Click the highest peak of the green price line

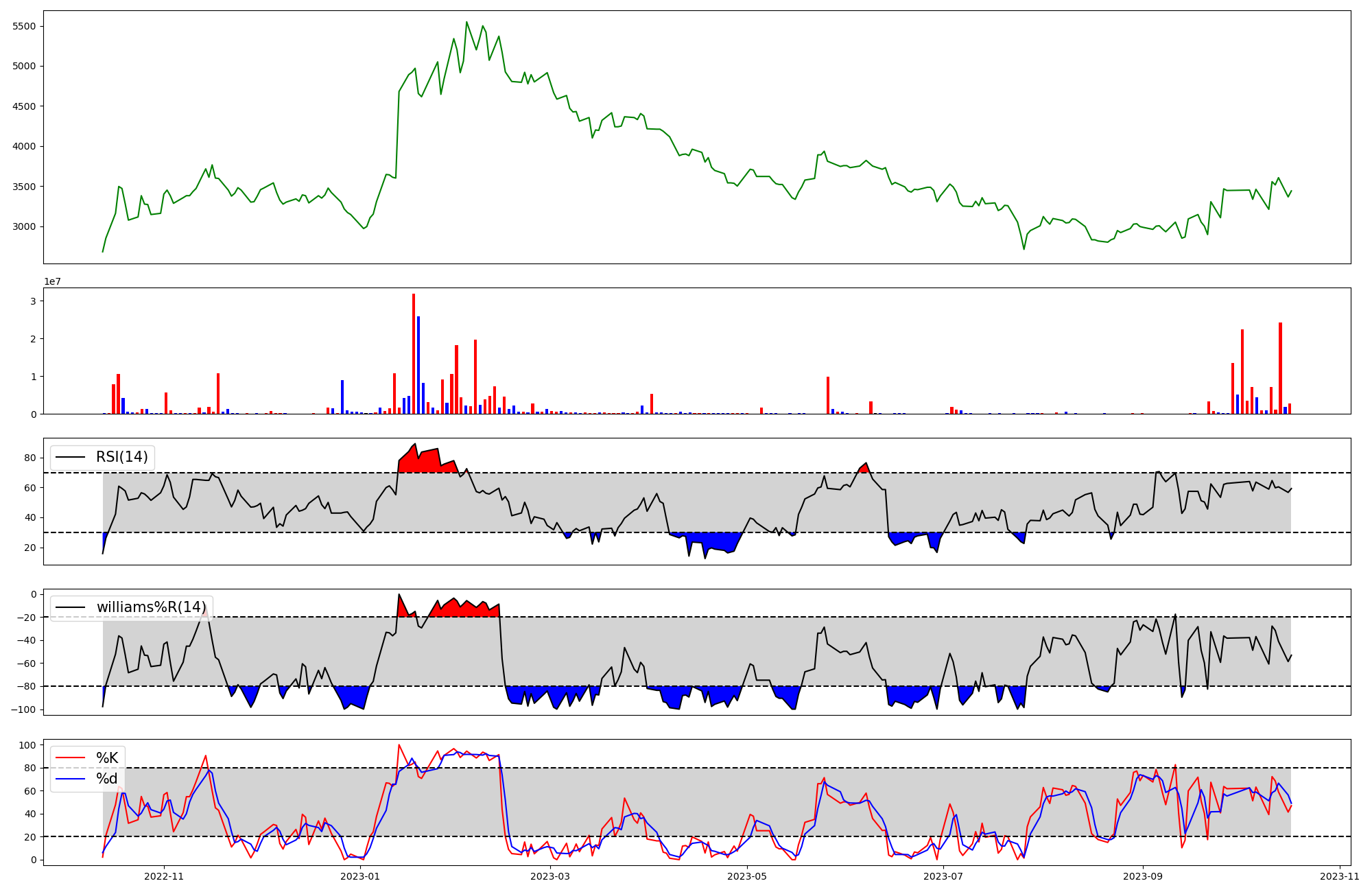[466, 22]
